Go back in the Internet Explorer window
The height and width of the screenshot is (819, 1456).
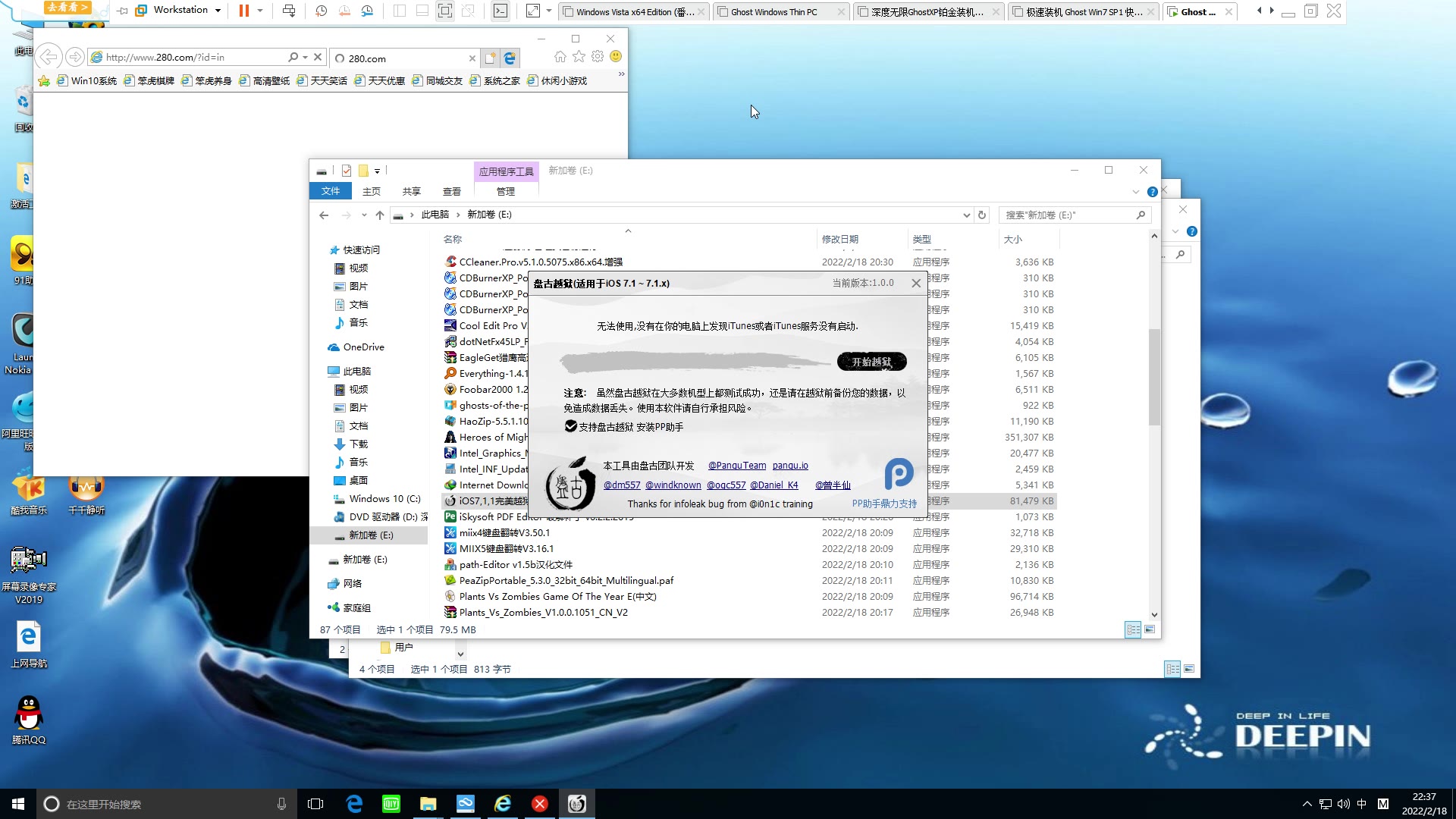tap(49, 57)
